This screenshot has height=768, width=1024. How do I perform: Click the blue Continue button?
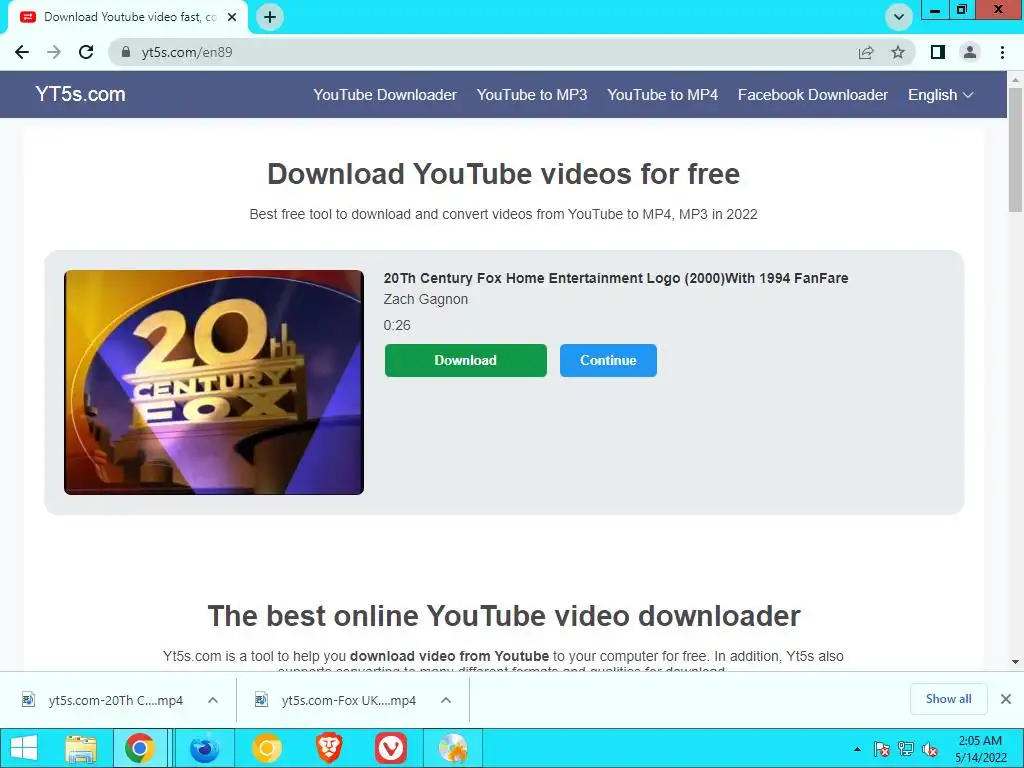tap(608, 360)
